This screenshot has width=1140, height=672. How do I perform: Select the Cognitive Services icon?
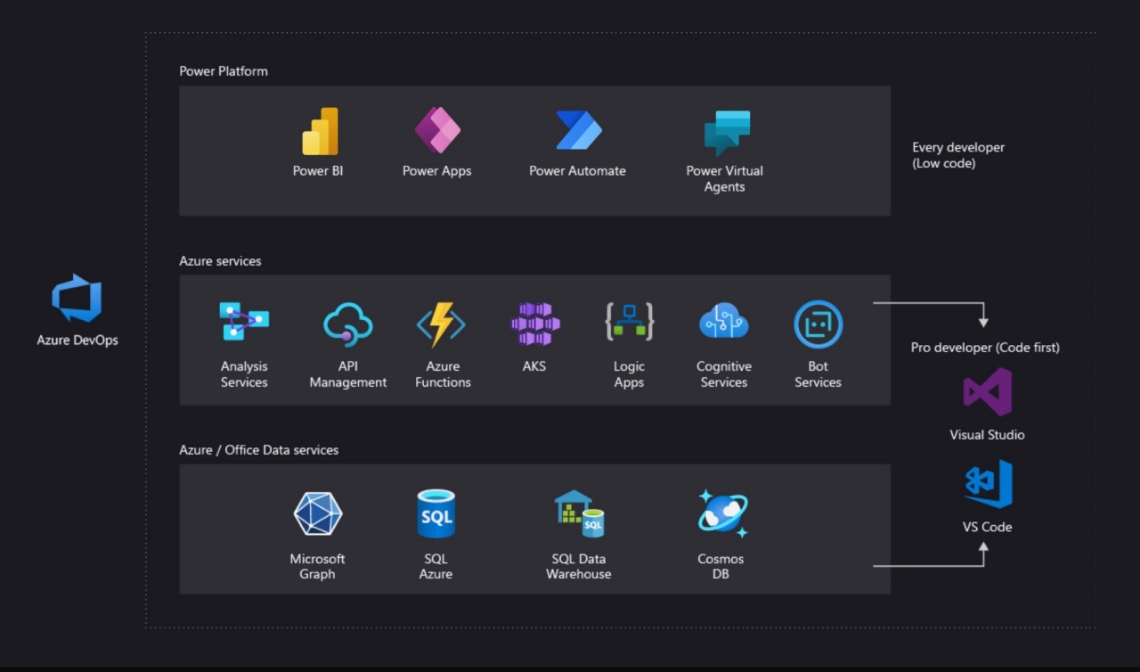[x=724, y=323]
